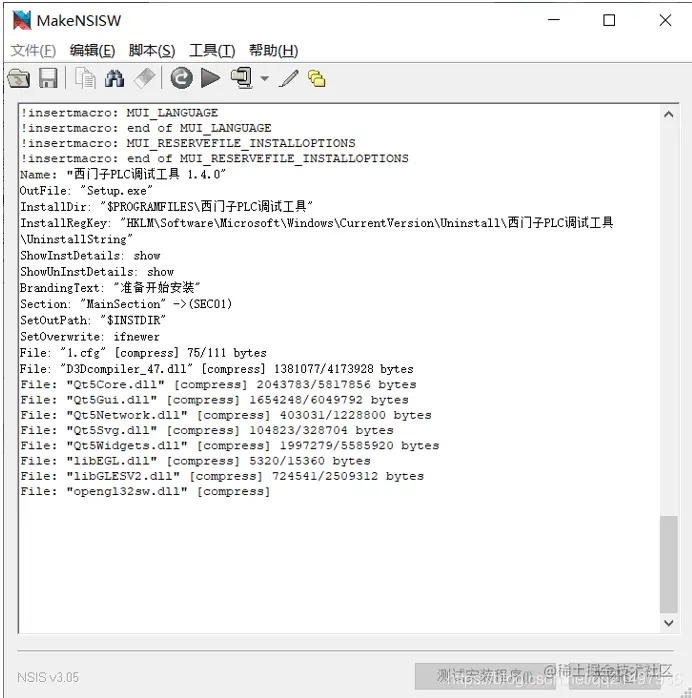Click the 'BrandingText' log line
Viewport: 692px width, 698px height.
(x=110, y=288)
